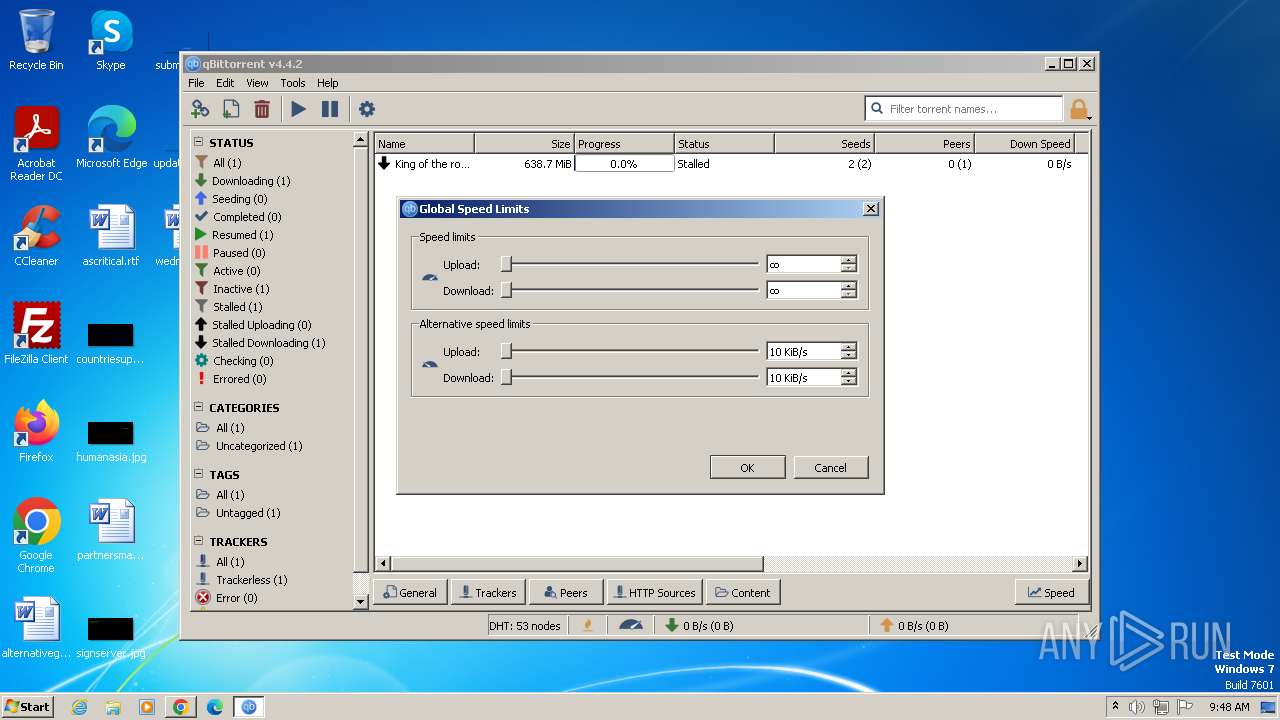Decrease alternative Download limit spin arrow
Image resolution: width=1280 pixels, height=720 pixels.
coord(849,382)
